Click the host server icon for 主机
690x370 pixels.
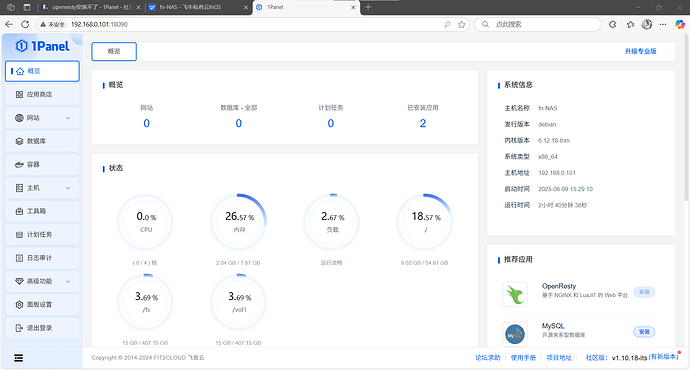19,188
